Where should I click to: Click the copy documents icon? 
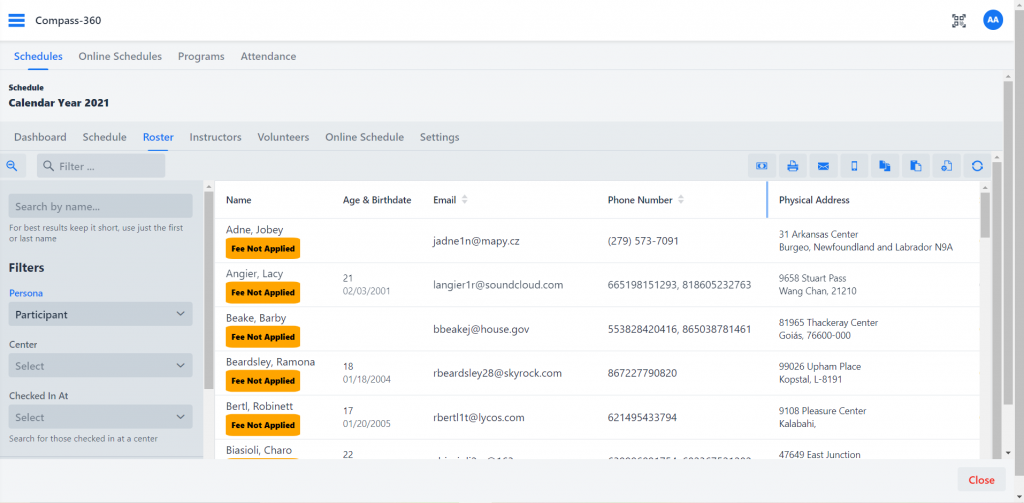(x=885, y=166)
